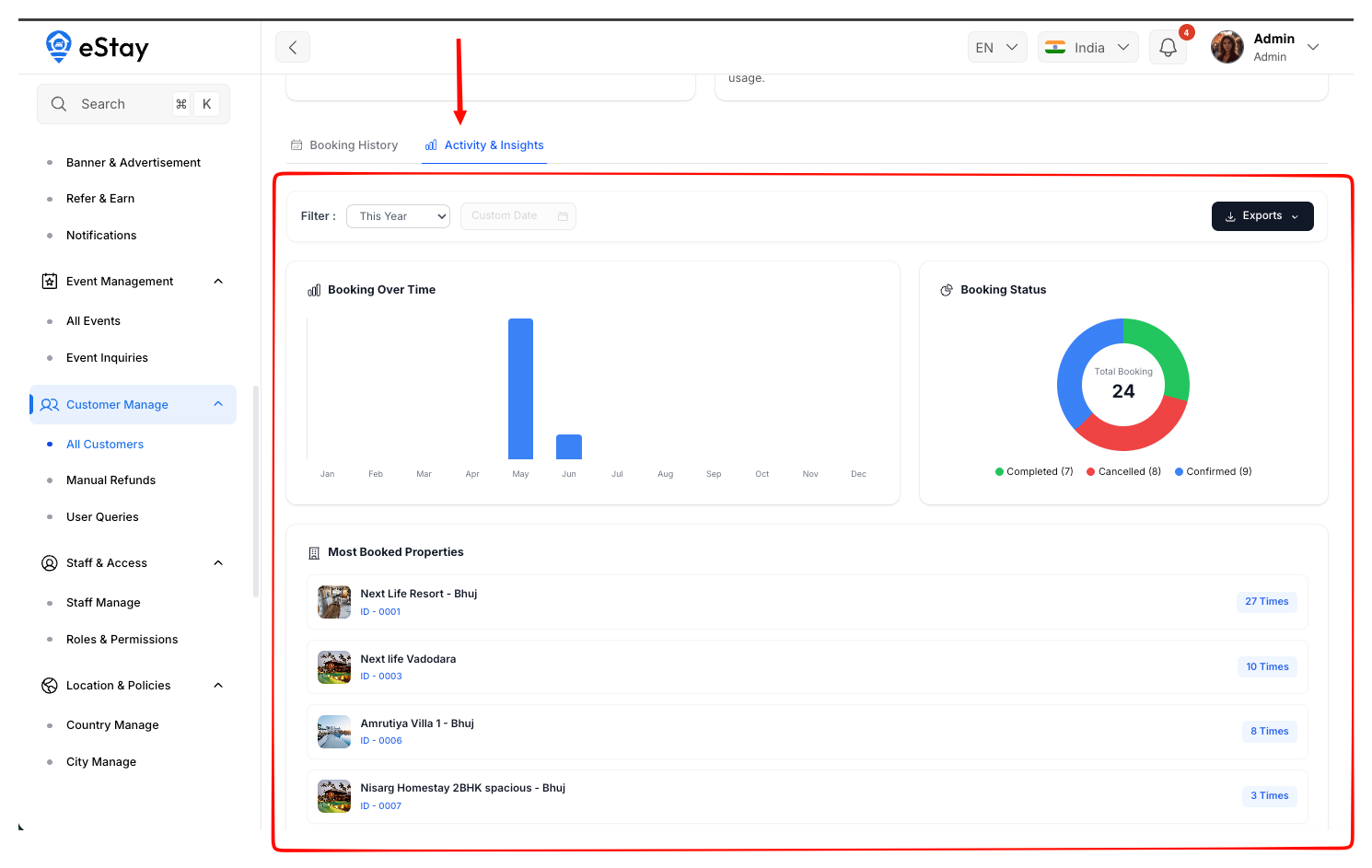Image resolution: width=1372 pixels, height=868 pixels.
Task: Select All Customers in sidebar
Action: click(x=105, y=445)
